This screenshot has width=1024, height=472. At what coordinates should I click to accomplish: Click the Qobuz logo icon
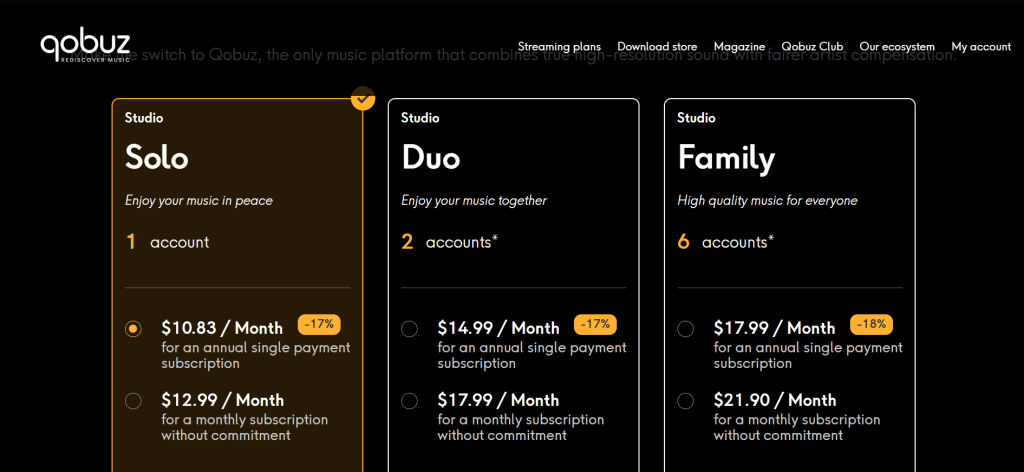[85, 45]
